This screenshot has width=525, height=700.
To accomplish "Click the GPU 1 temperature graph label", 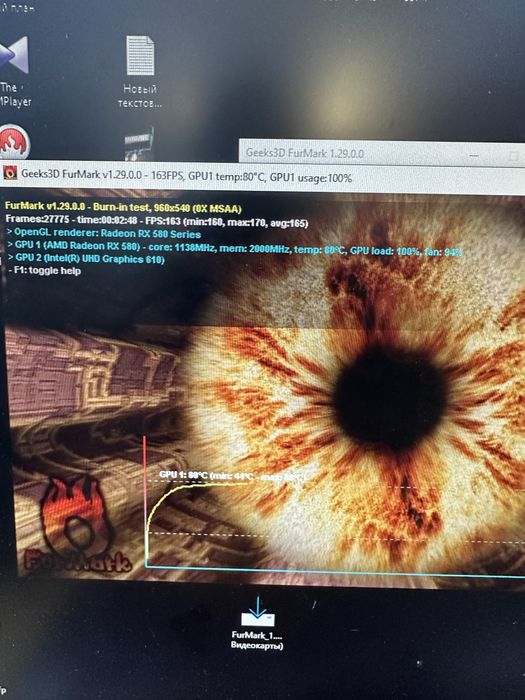I will pos(232,476).
